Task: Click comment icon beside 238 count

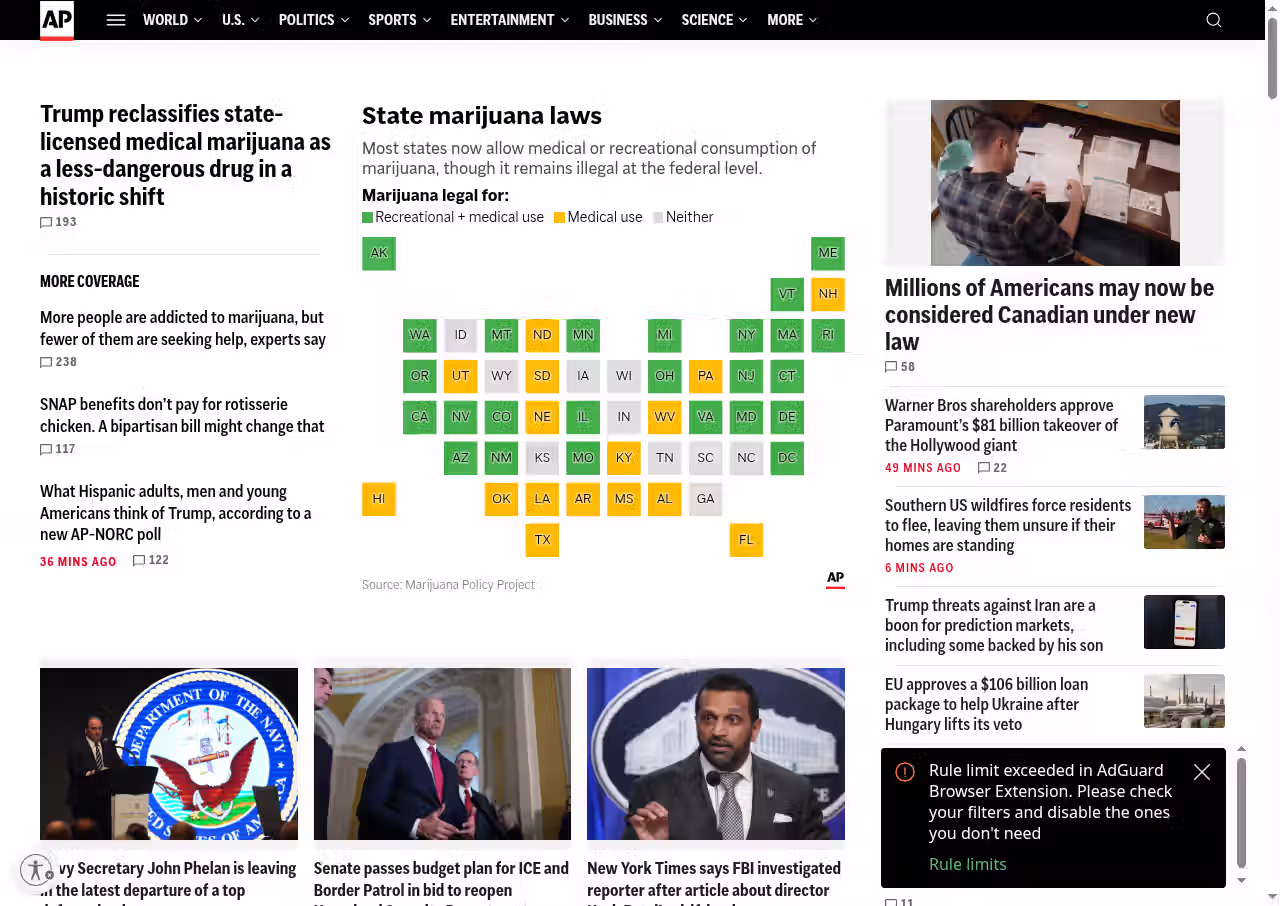Action: [x=46, y=362]
